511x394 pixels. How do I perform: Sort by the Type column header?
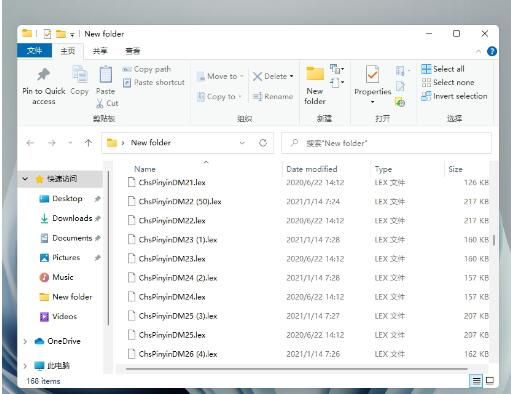[383, 169]
